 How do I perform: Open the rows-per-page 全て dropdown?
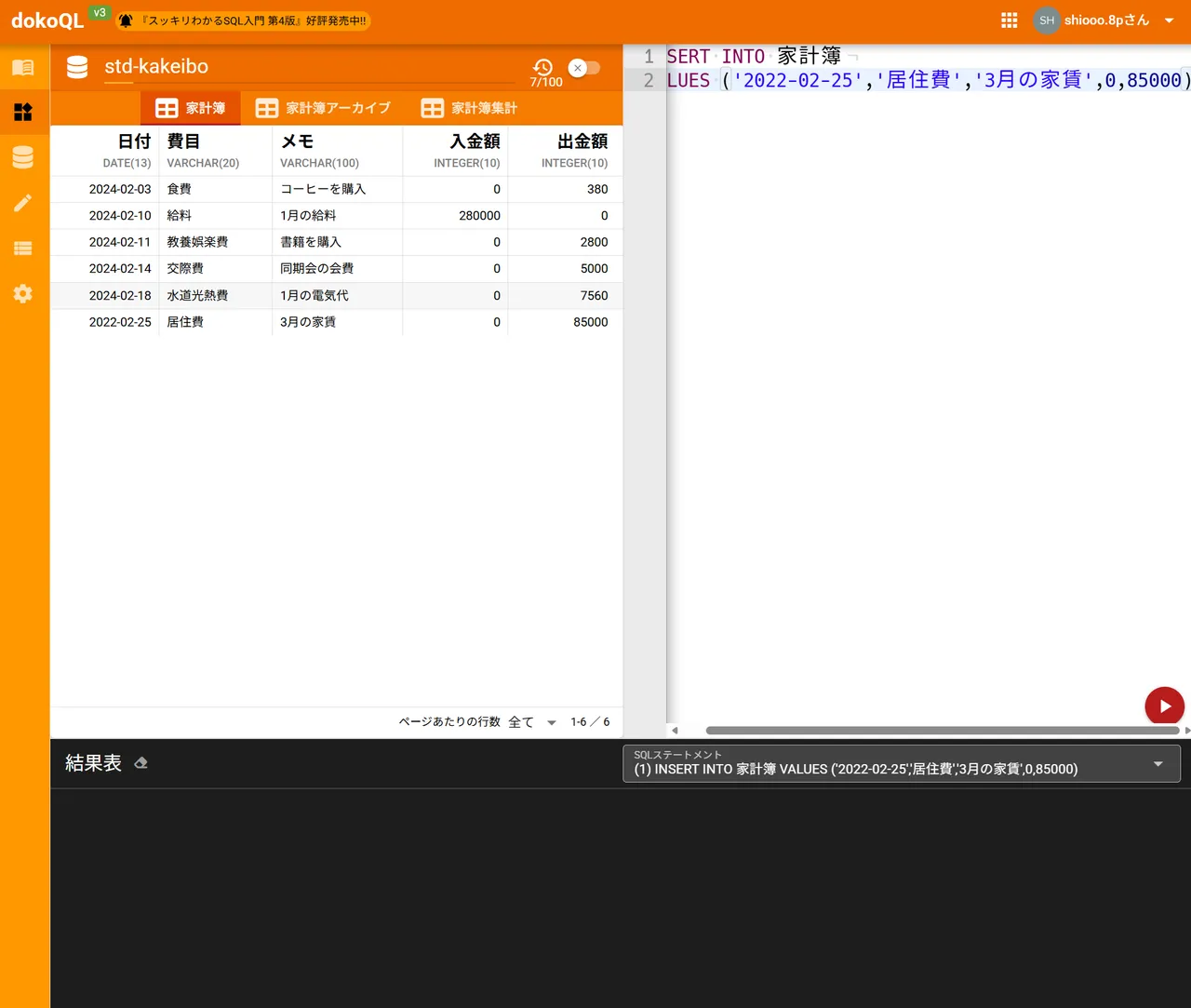533,722
